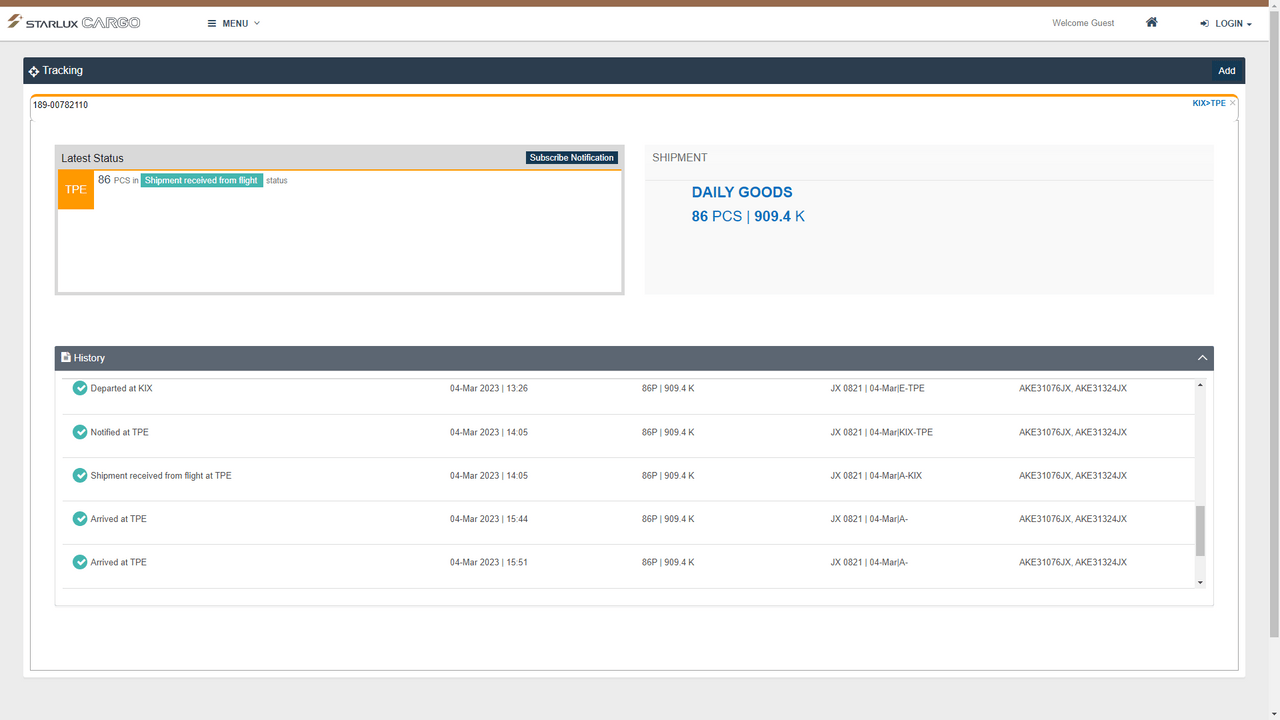Click Subscribe Notification button

click(x=572, y=158)
